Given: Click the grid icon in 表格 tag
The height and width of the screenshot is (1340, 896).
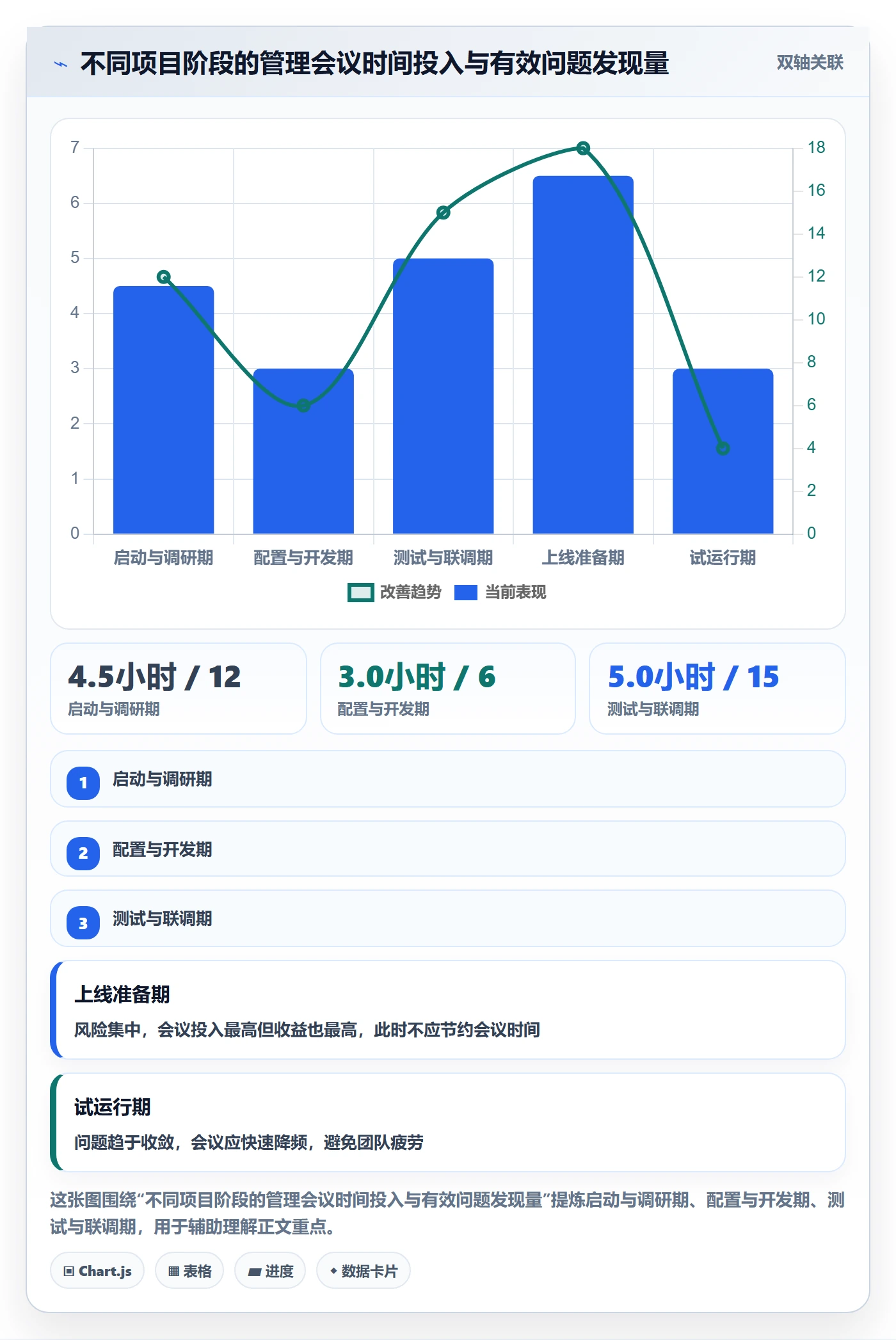Looking at the screenshot, I should pos(173,1272).
